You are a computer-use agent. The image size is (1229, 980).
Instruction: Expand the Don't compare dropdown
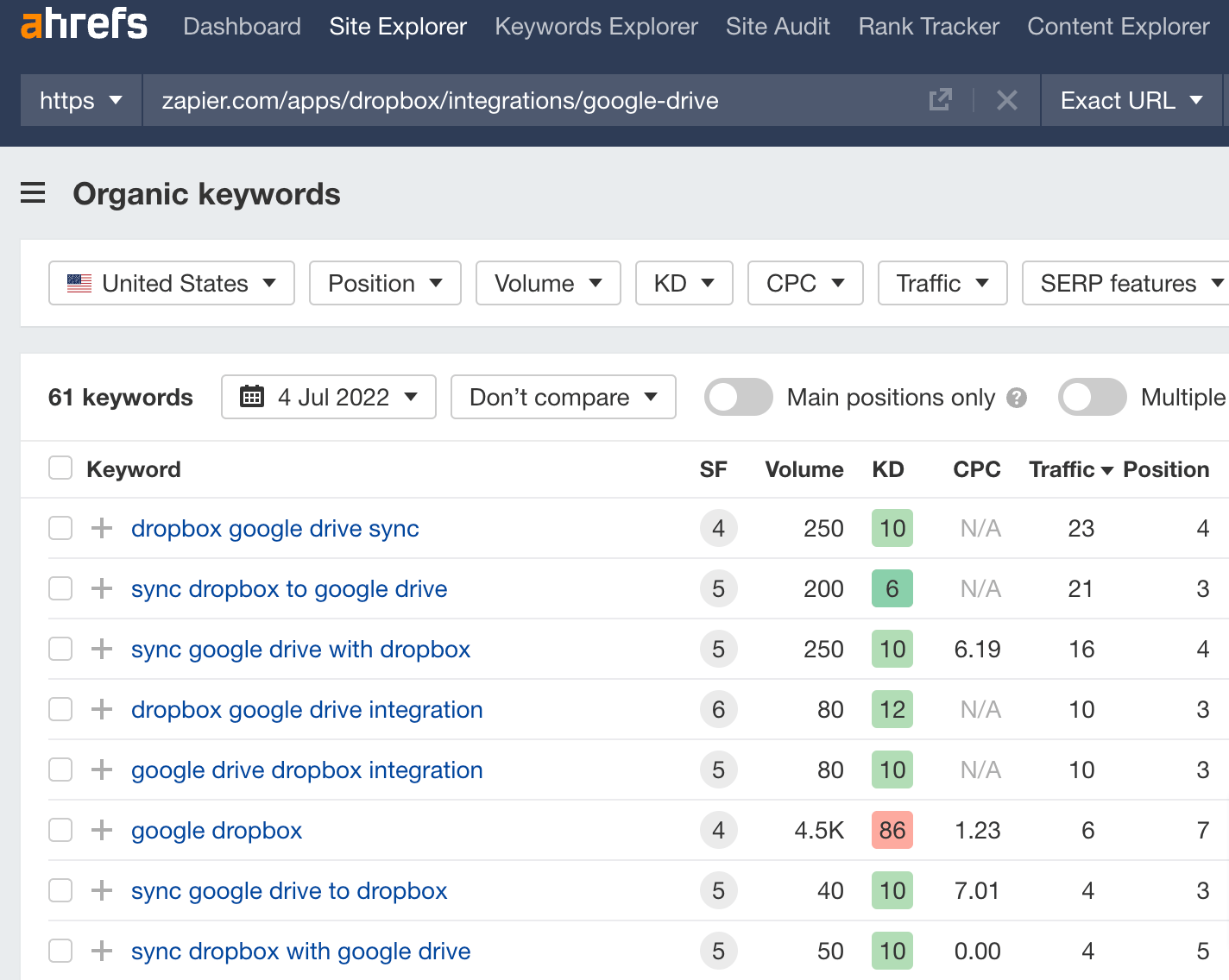[x=563, y=397]
